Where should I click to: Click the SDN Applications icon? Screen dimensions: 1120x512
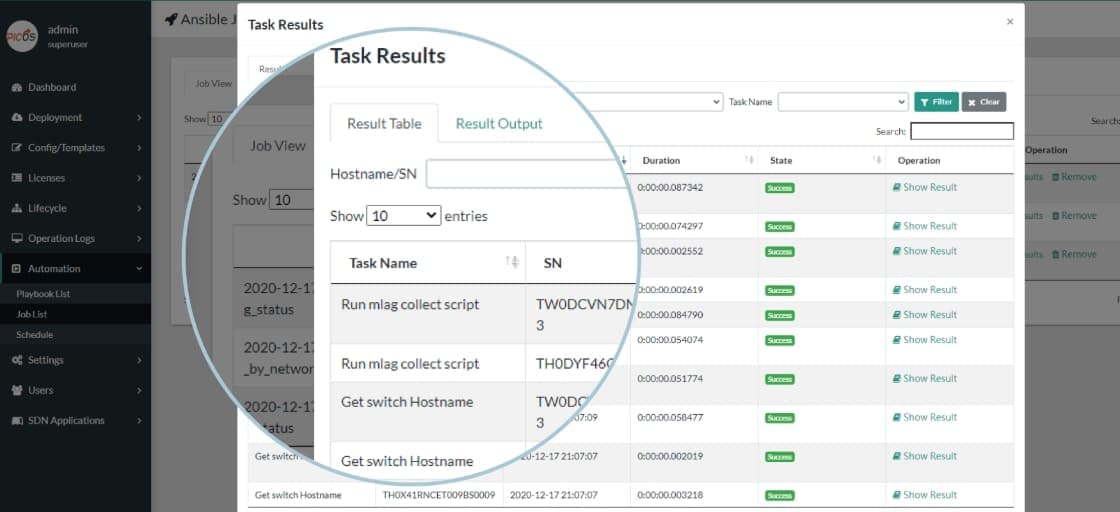pos(17,421)
